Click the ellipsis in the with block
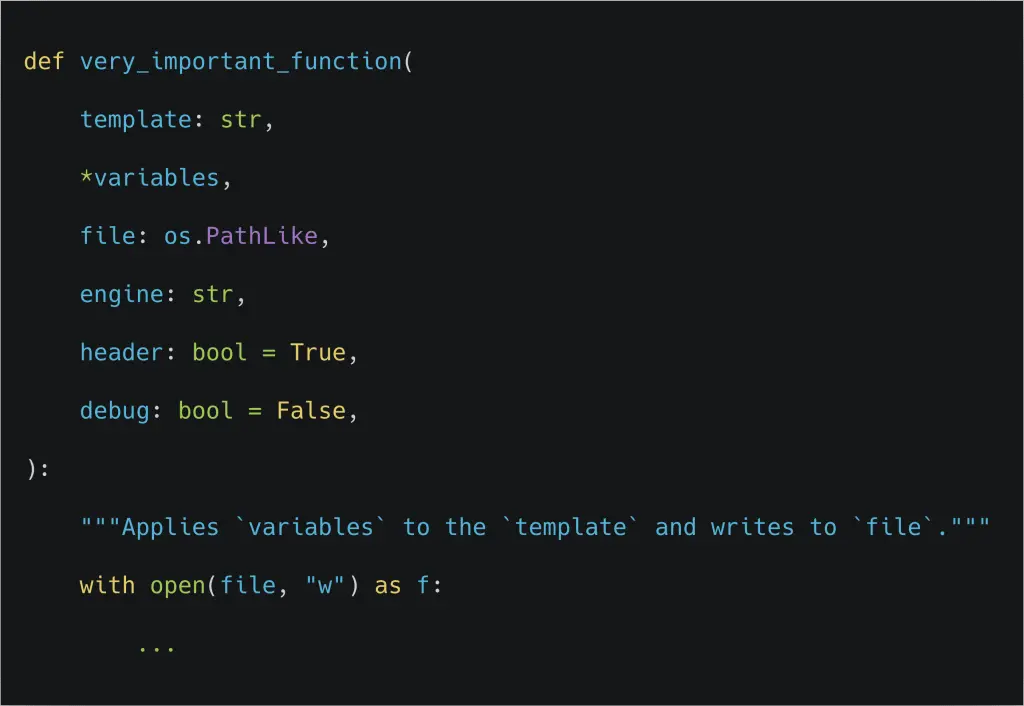 156,645
